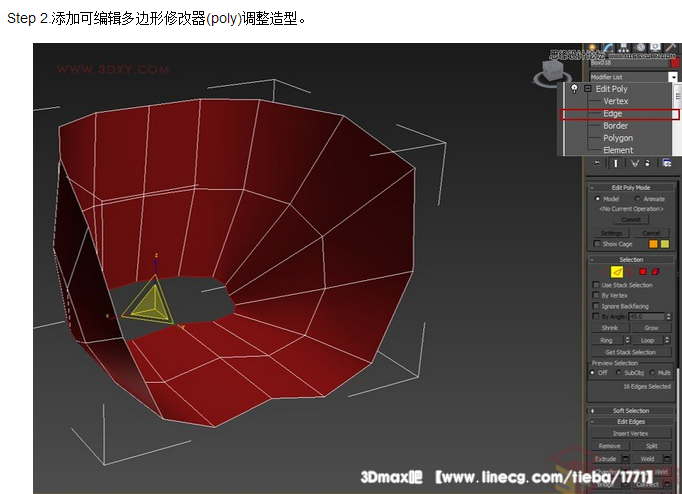This screenshot has height=494, width=682.
Task: Toggle the Edit Poly modifier light bulb icon
Action: 574,89
